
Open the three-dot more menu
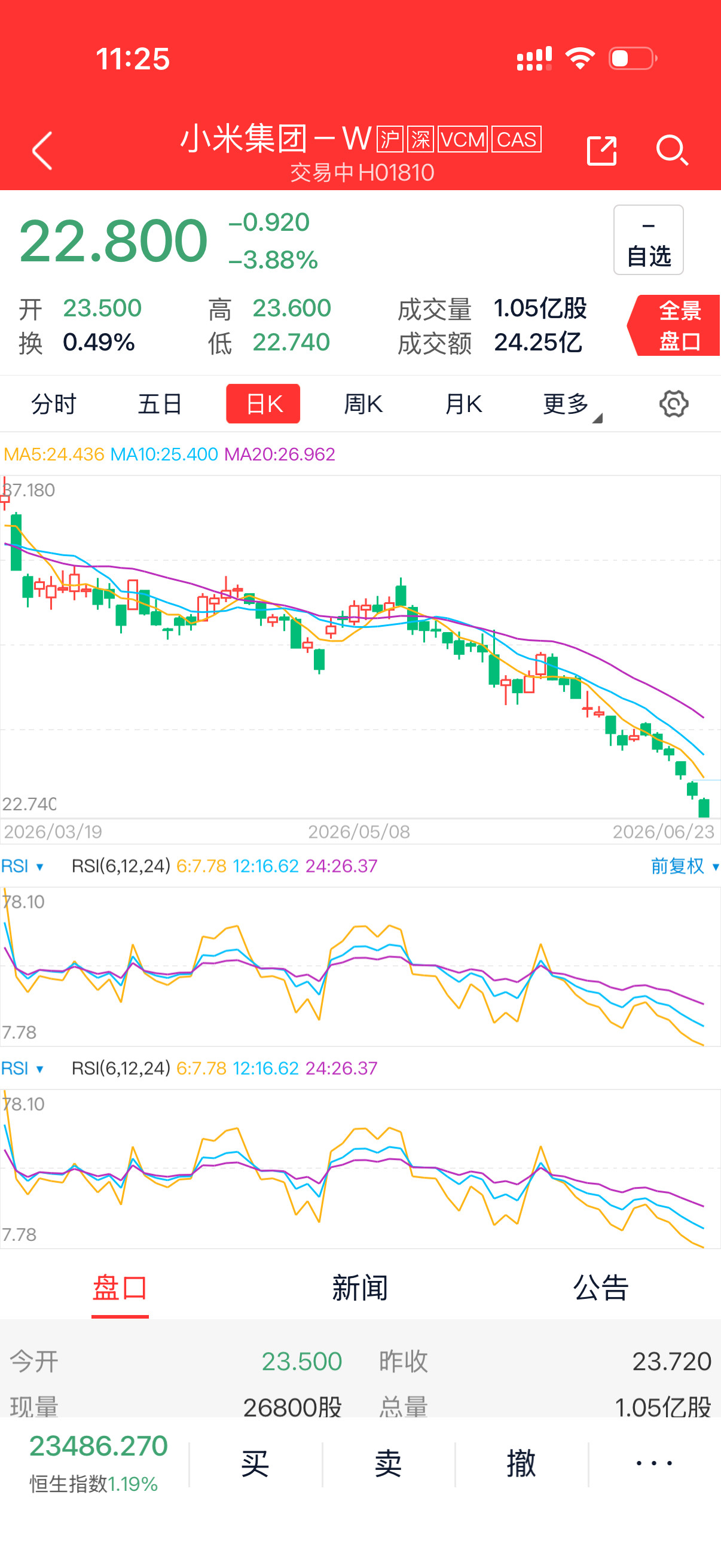pyautogui.click(x=654, y=1463)
